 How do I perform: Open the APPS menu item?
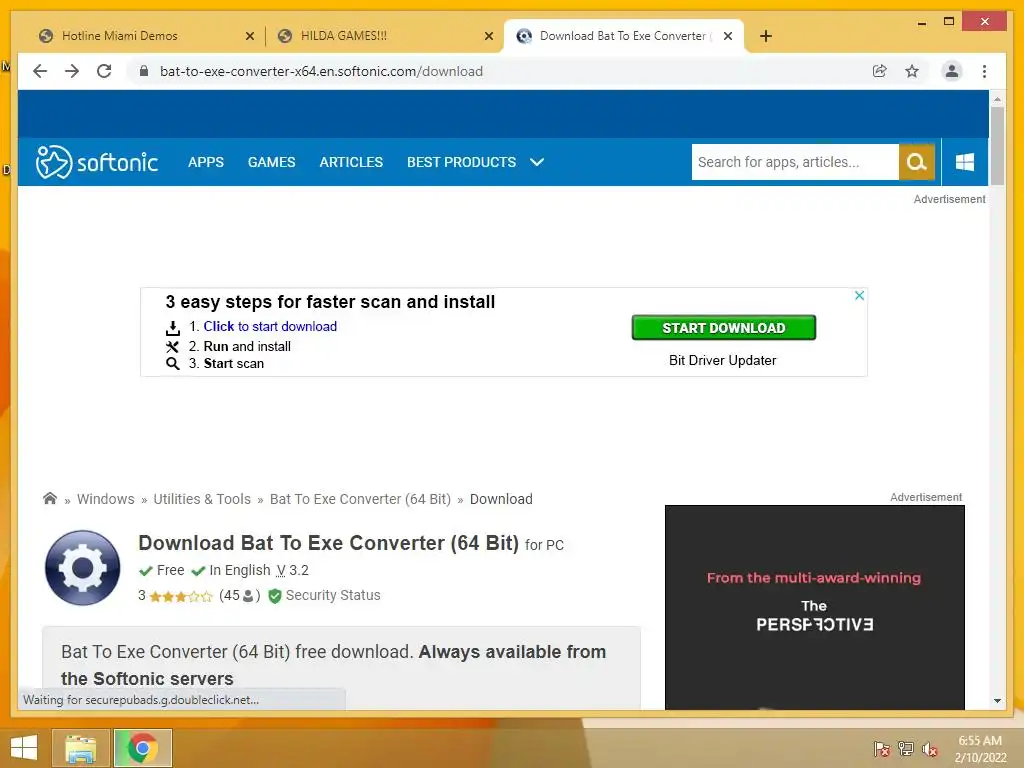point(206,162)
